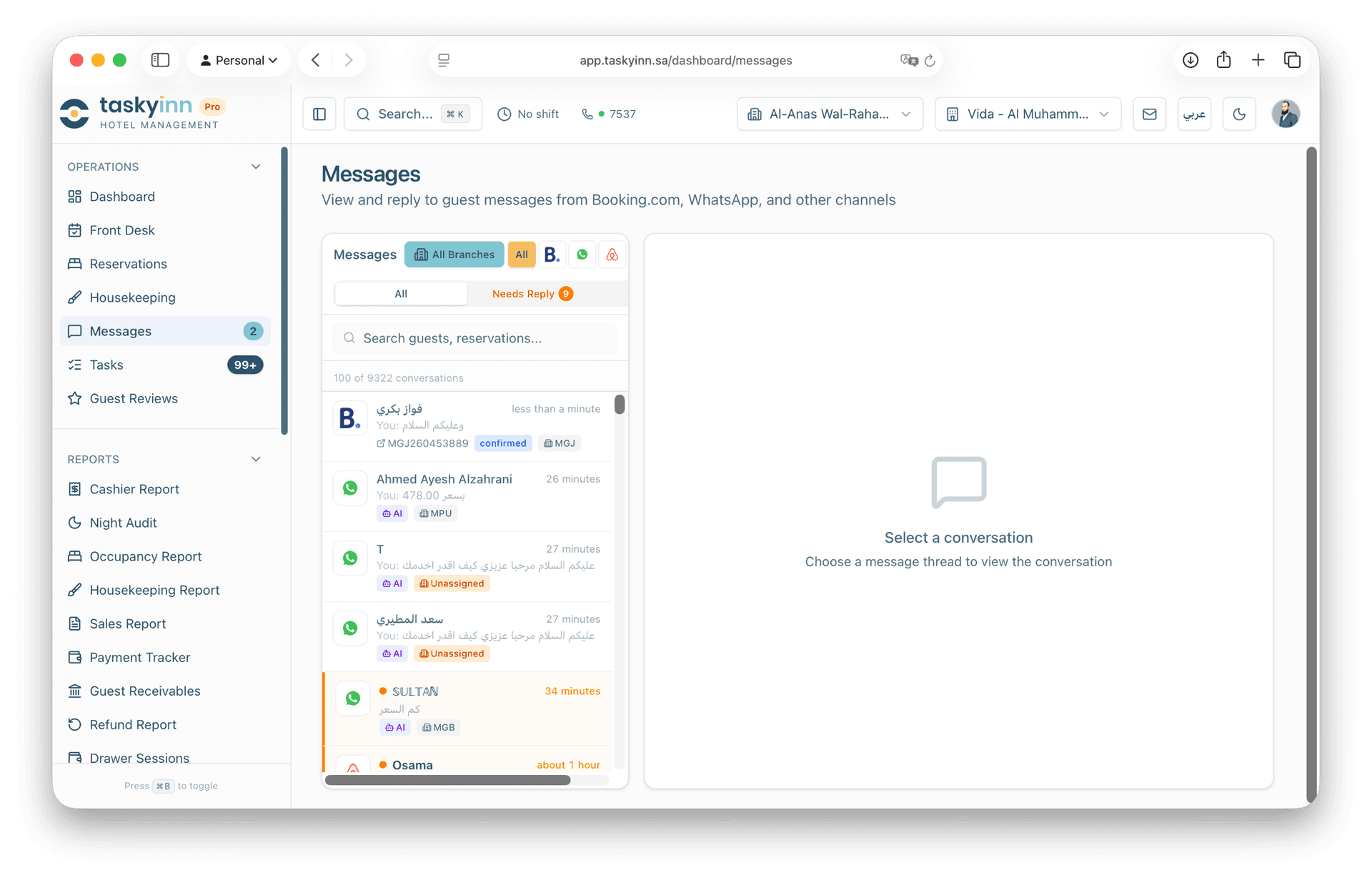
Task: Open the Vida - Al Muhamm branch dropdown
Action: tap(1027, 114)
